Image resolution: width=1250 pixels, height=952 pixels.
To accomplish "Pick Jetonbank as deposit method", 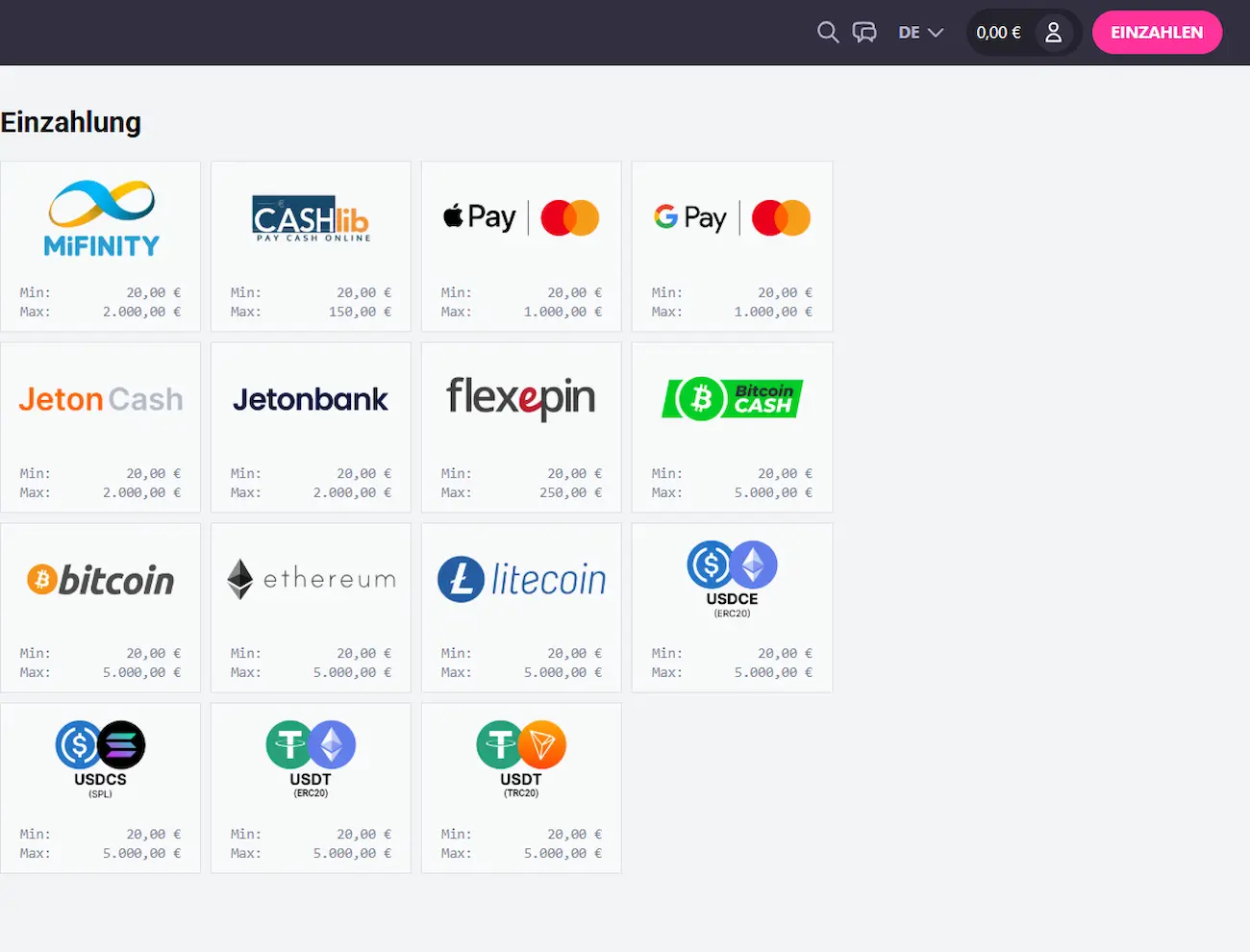I will click(311, 427).
